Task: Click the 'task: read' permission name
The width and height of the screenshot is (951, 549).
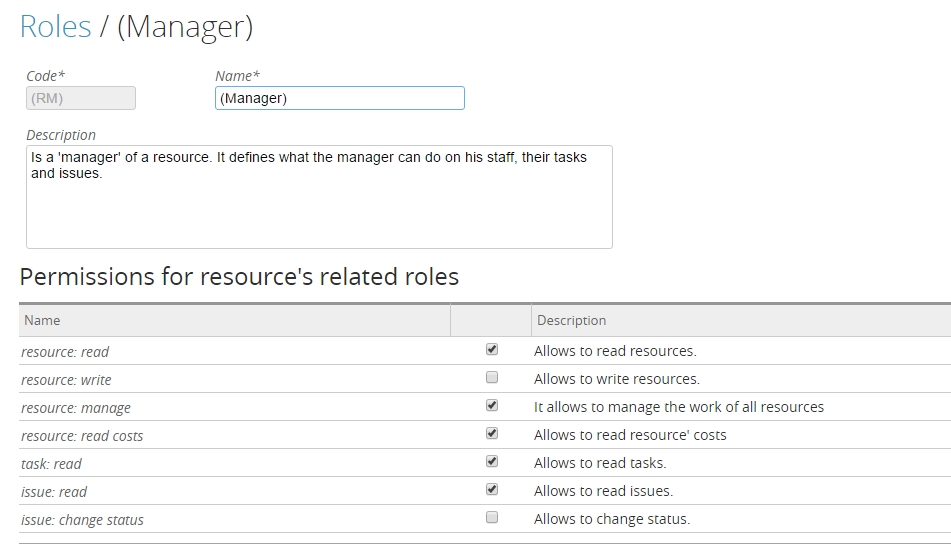Action: [x=51, y=464]
